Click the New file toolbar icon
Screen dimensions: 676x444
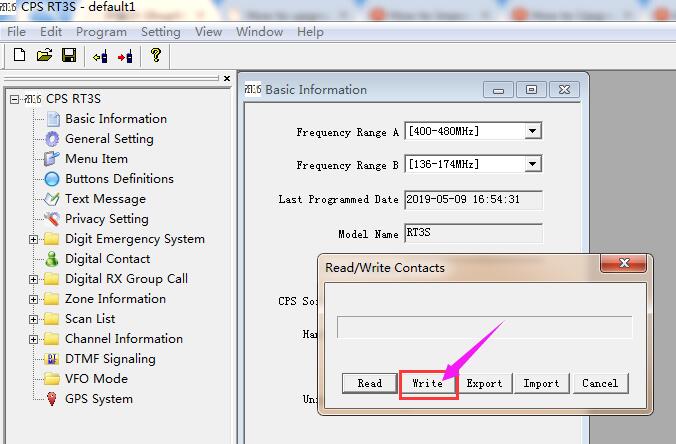click(19, 56)
